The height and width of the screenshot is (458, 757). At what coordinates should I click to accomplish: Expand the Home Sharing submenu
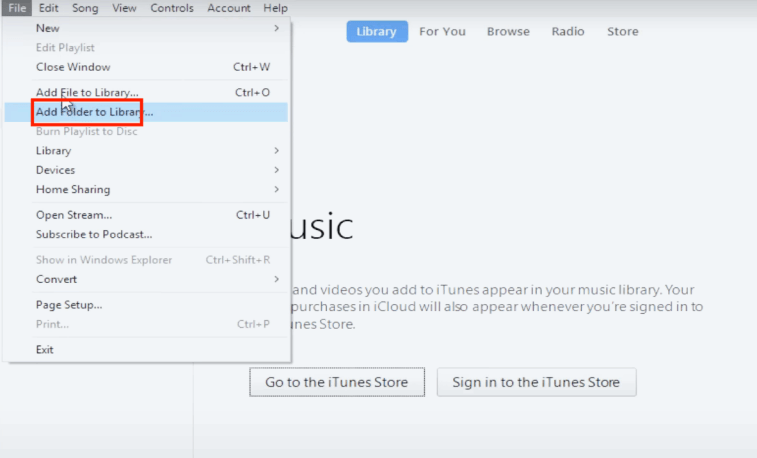click(x=146, y=189)
